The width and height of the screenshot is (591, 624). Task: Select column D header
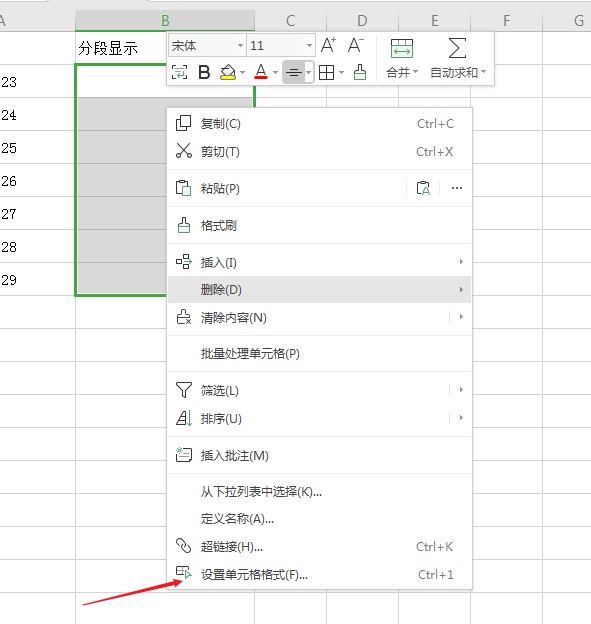(x=362, y=20)
